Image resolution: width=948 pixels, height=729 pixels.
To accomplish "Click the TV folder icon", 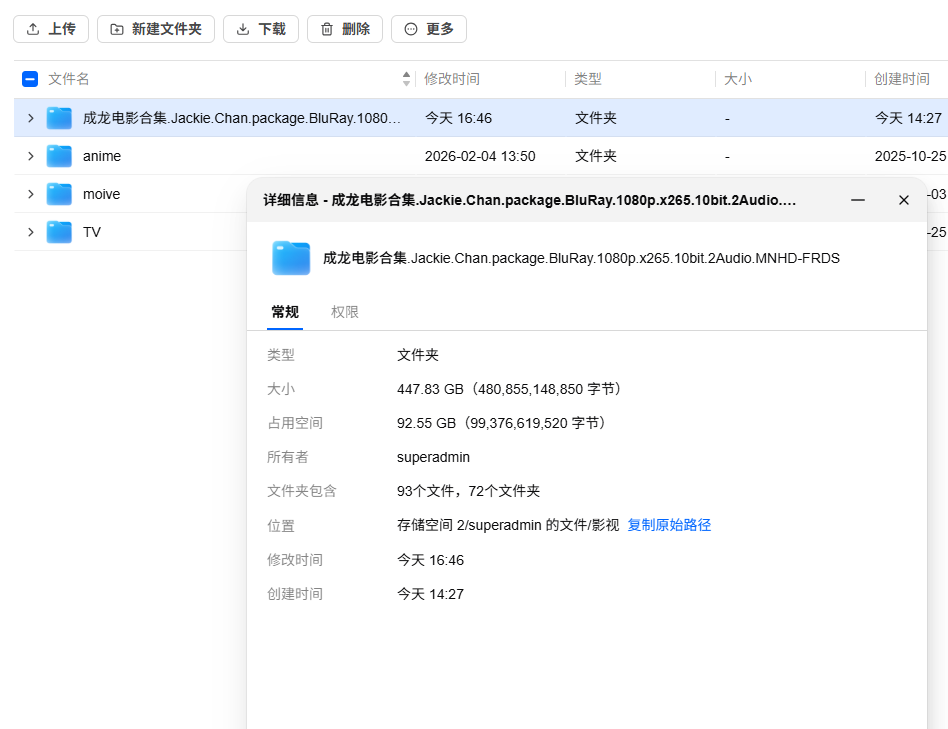I will [x=59, y=232].
